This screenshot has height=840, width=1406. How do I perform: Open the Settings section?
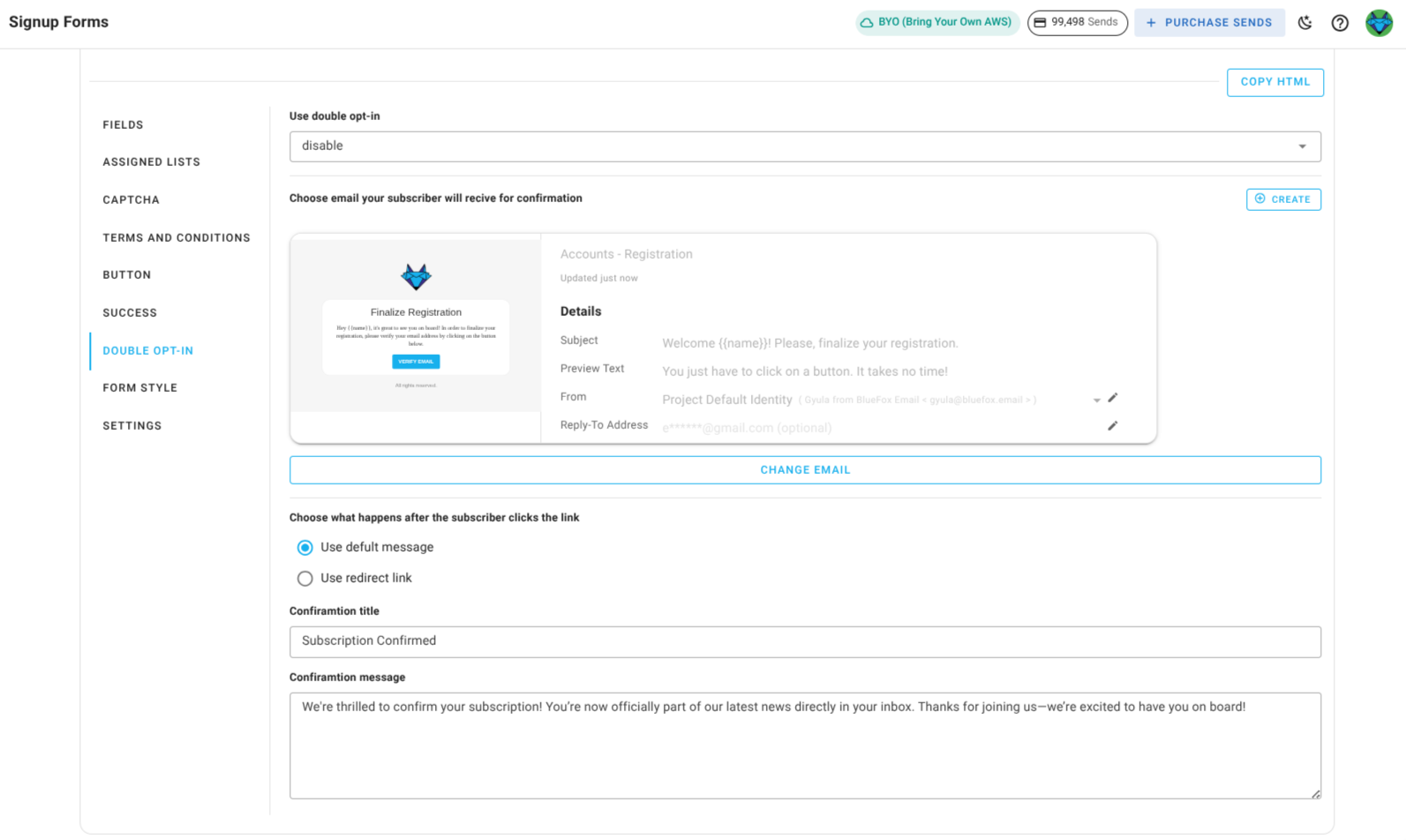tap(132, 426)
